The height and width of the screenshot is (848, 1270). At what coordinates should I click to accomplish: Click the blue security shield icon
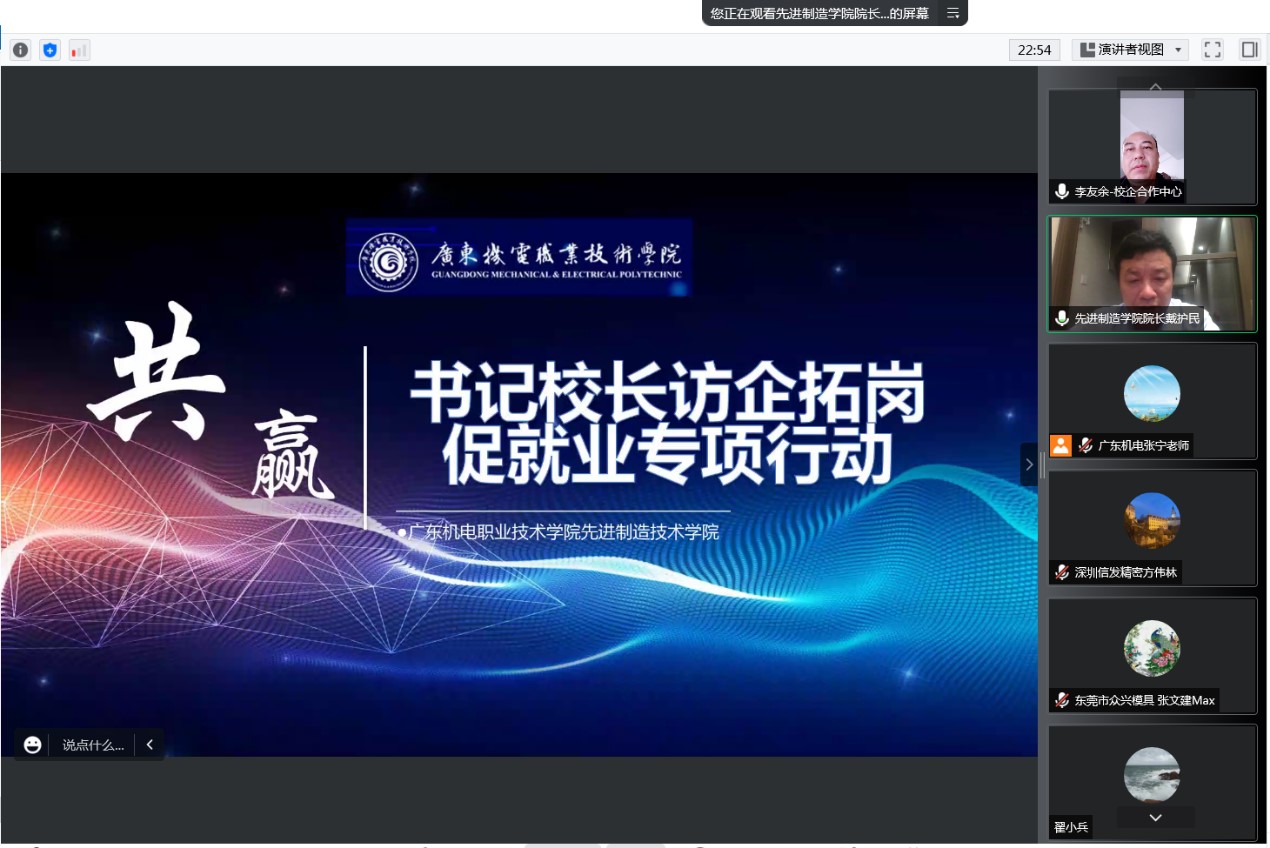tap(50, 50)
